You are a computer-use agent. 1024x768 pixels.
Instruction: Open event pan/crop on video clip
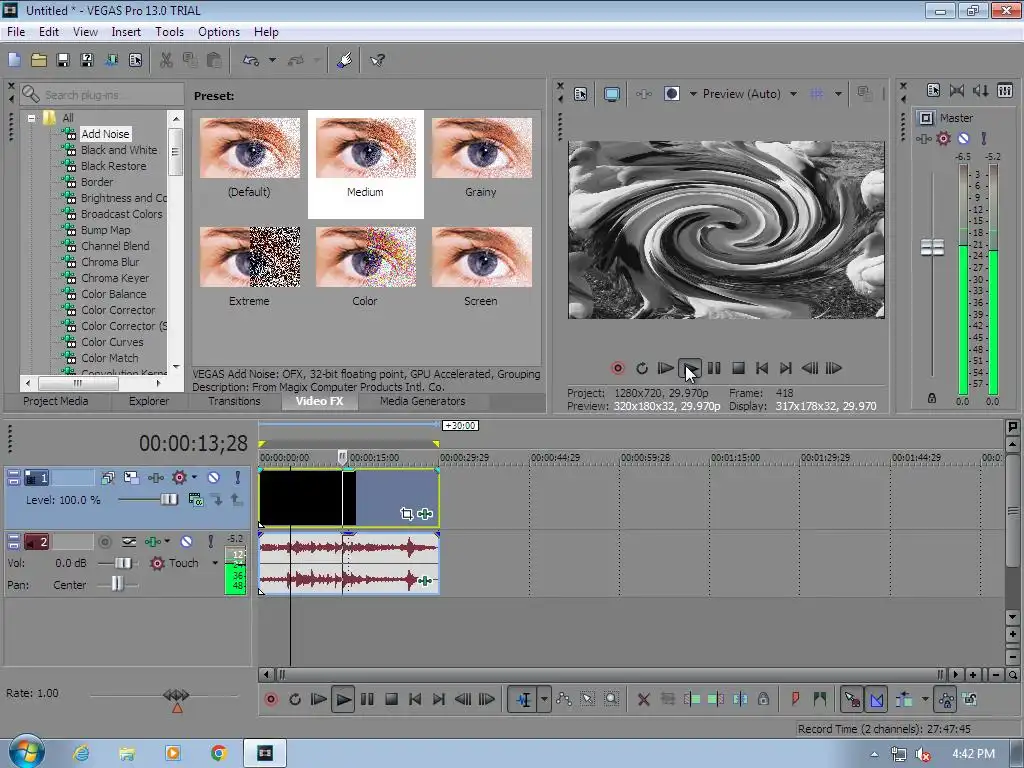[x=406, y=514]
